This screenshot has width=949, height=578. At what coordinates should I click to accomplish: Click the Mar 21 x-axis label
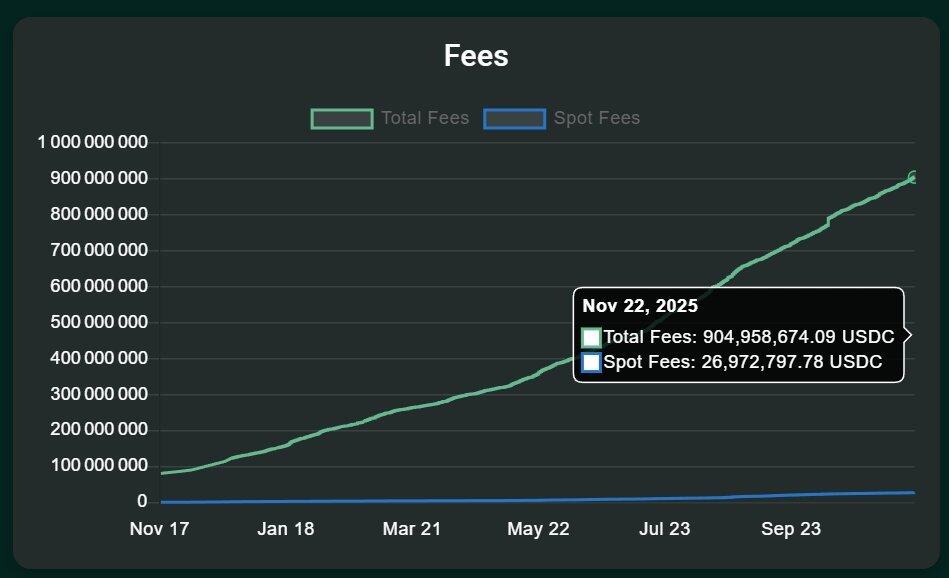click(412, 529)
